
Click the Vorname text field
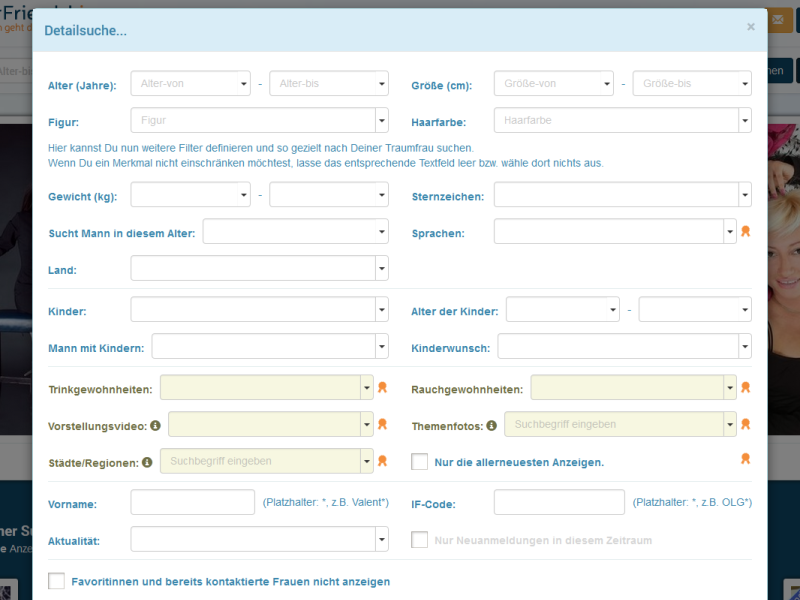tap(193, 502)
